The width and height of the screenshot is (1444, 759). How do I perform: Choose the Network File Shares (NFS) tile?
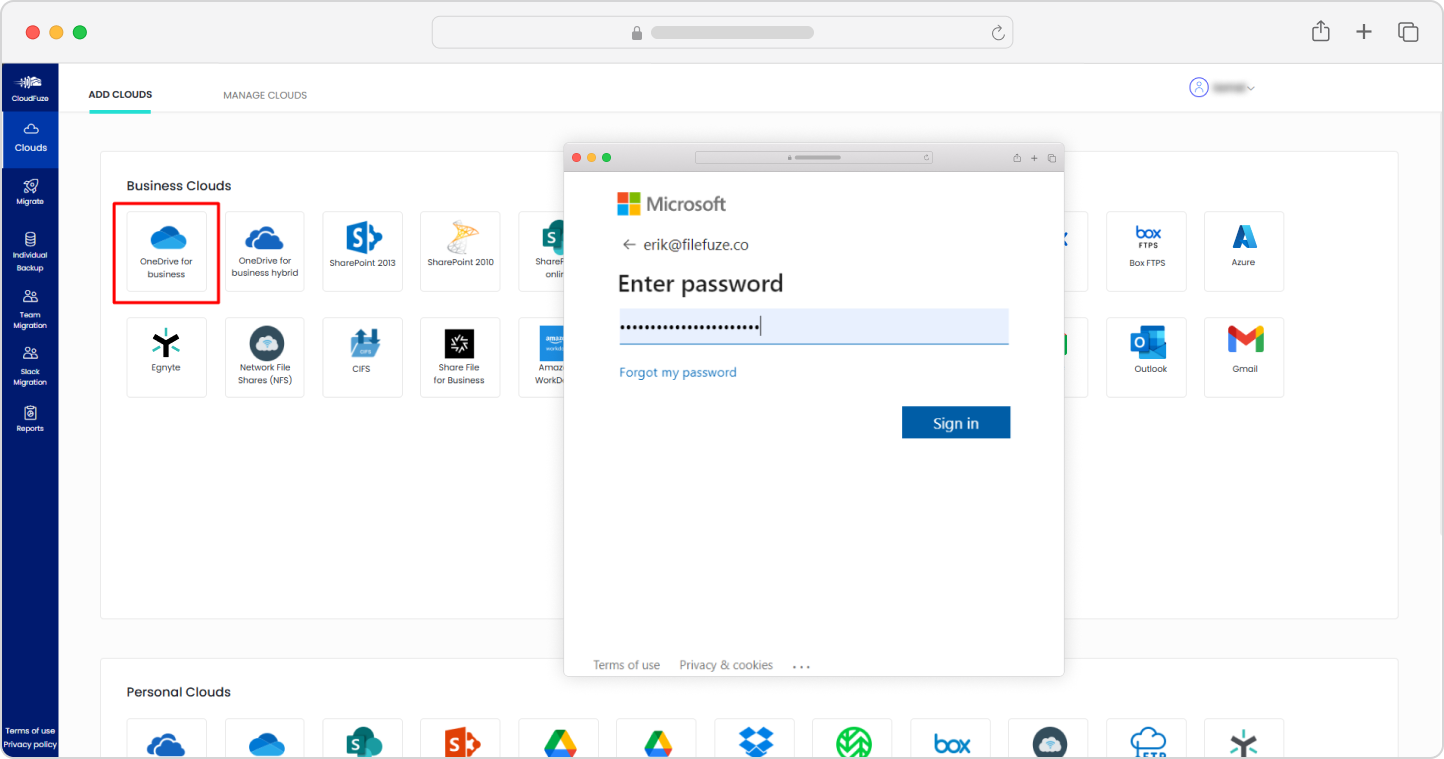tap(264, 357)
